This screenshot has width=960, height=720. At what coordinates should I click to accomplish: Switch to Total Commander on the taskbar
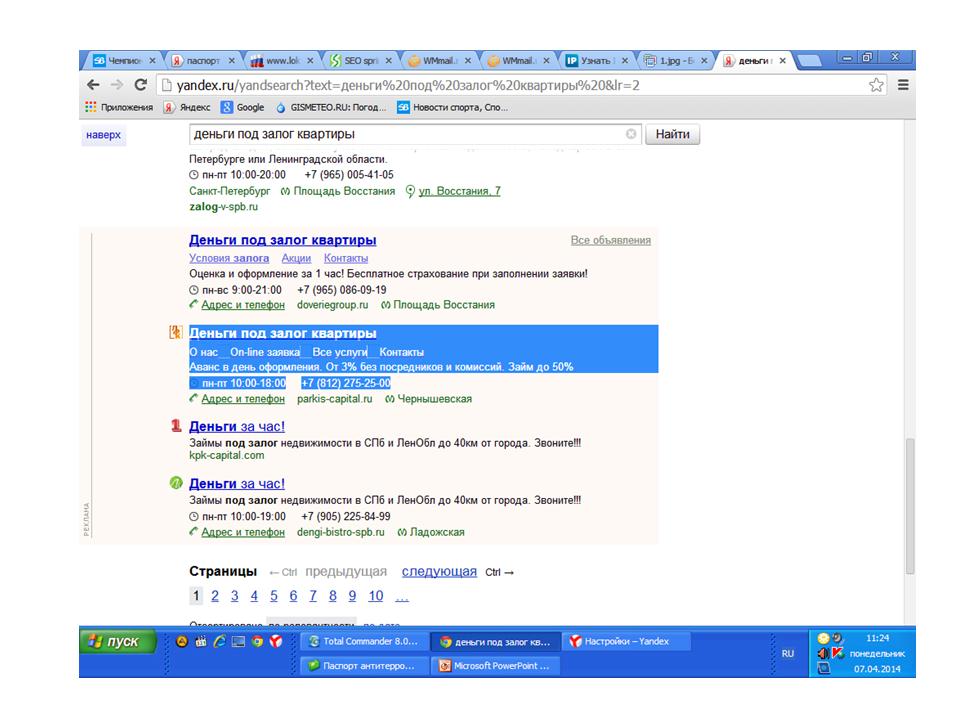tap(364, 641)
